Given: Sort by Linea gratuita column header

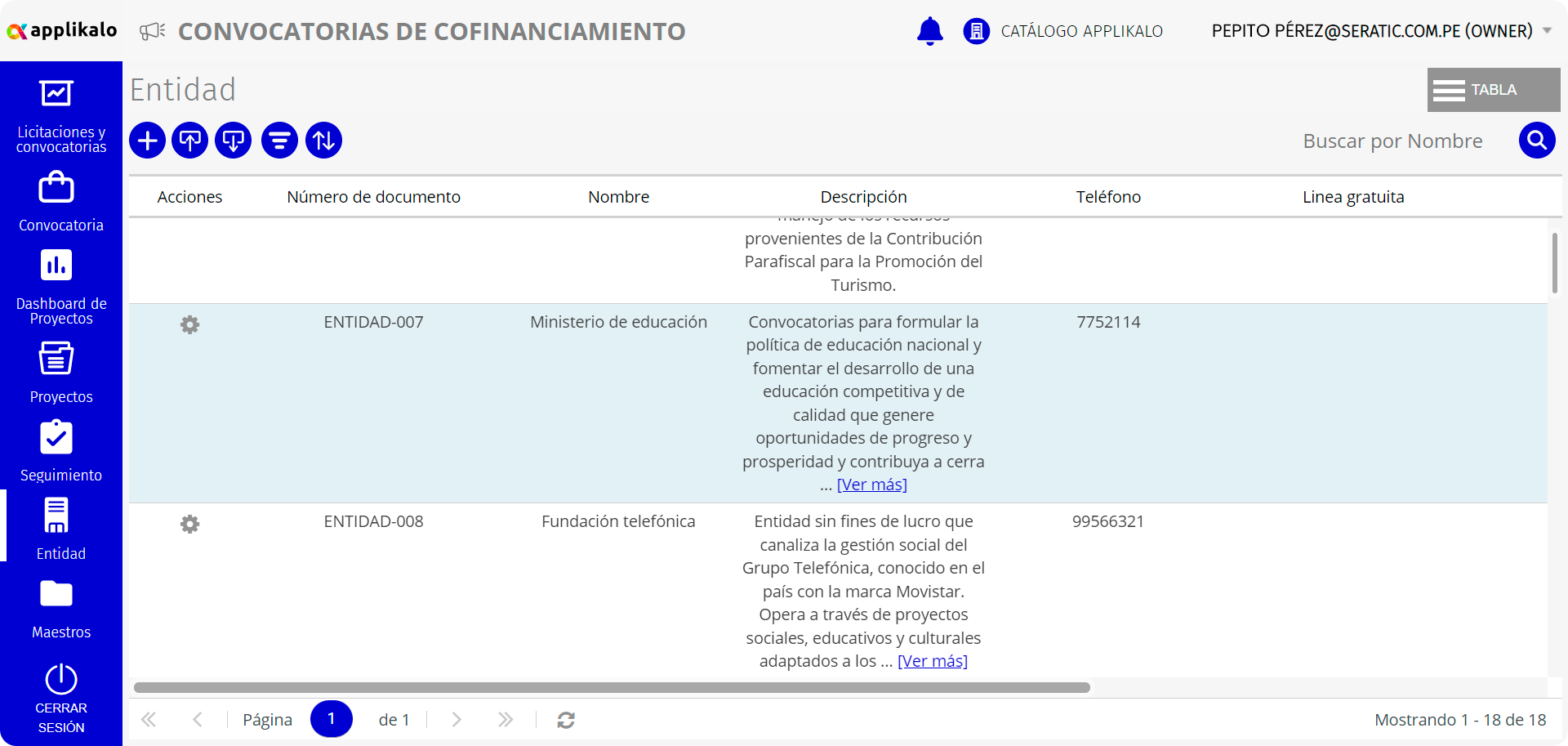Looking at the screenshot, I should click(x=1353, y=197).
